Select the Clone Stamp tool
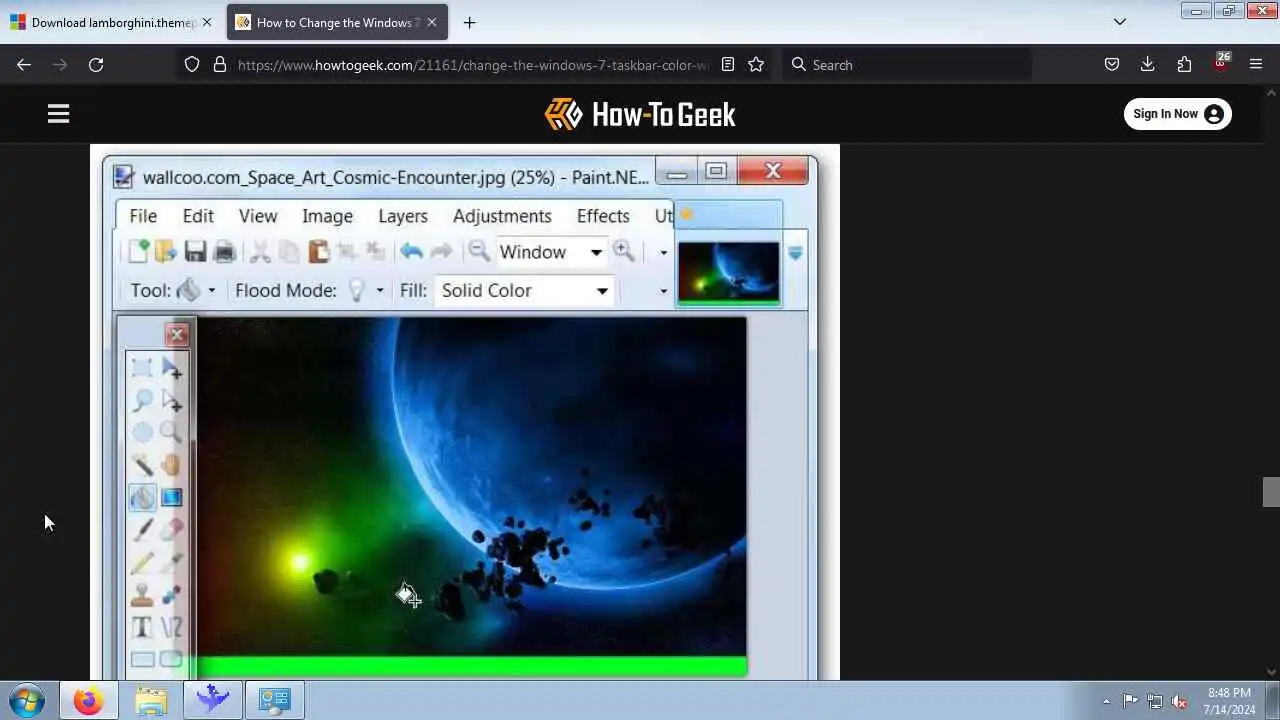Screen dimensions: 1280x720 (142, 595)
